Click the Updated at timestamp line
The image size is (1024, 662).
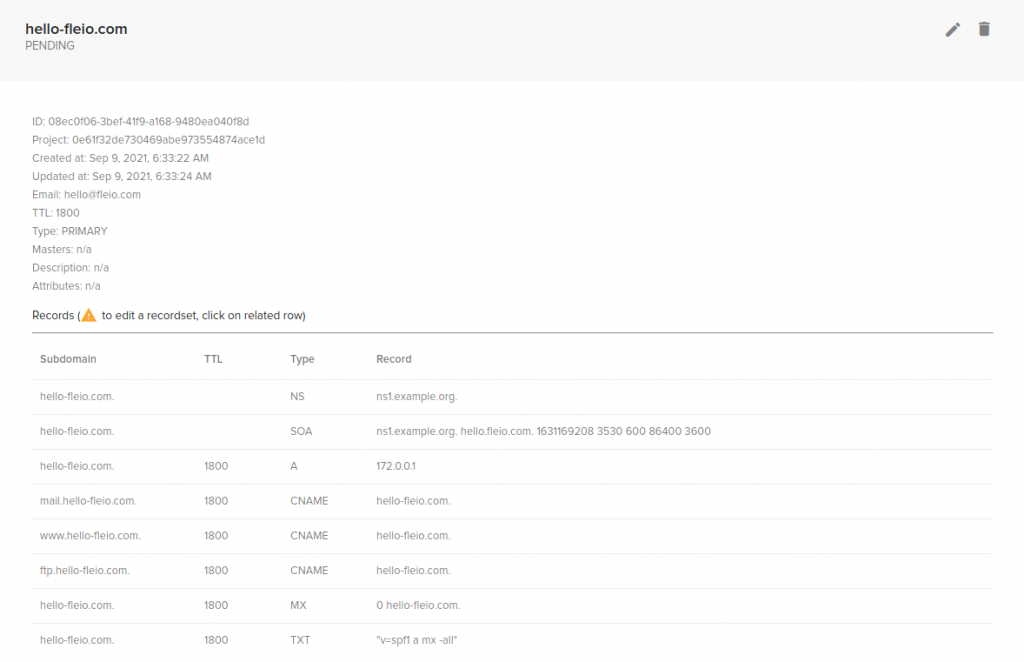tap(121, 176)
